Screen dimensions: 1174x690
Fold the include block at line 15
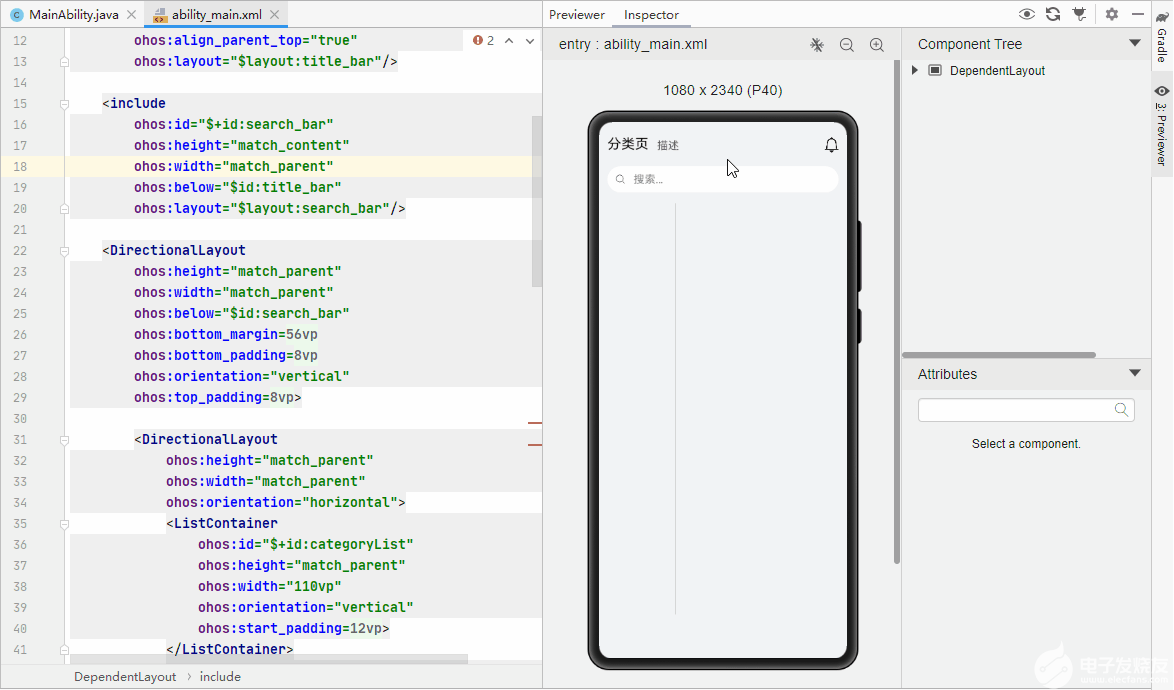click(x=65, y=104)
